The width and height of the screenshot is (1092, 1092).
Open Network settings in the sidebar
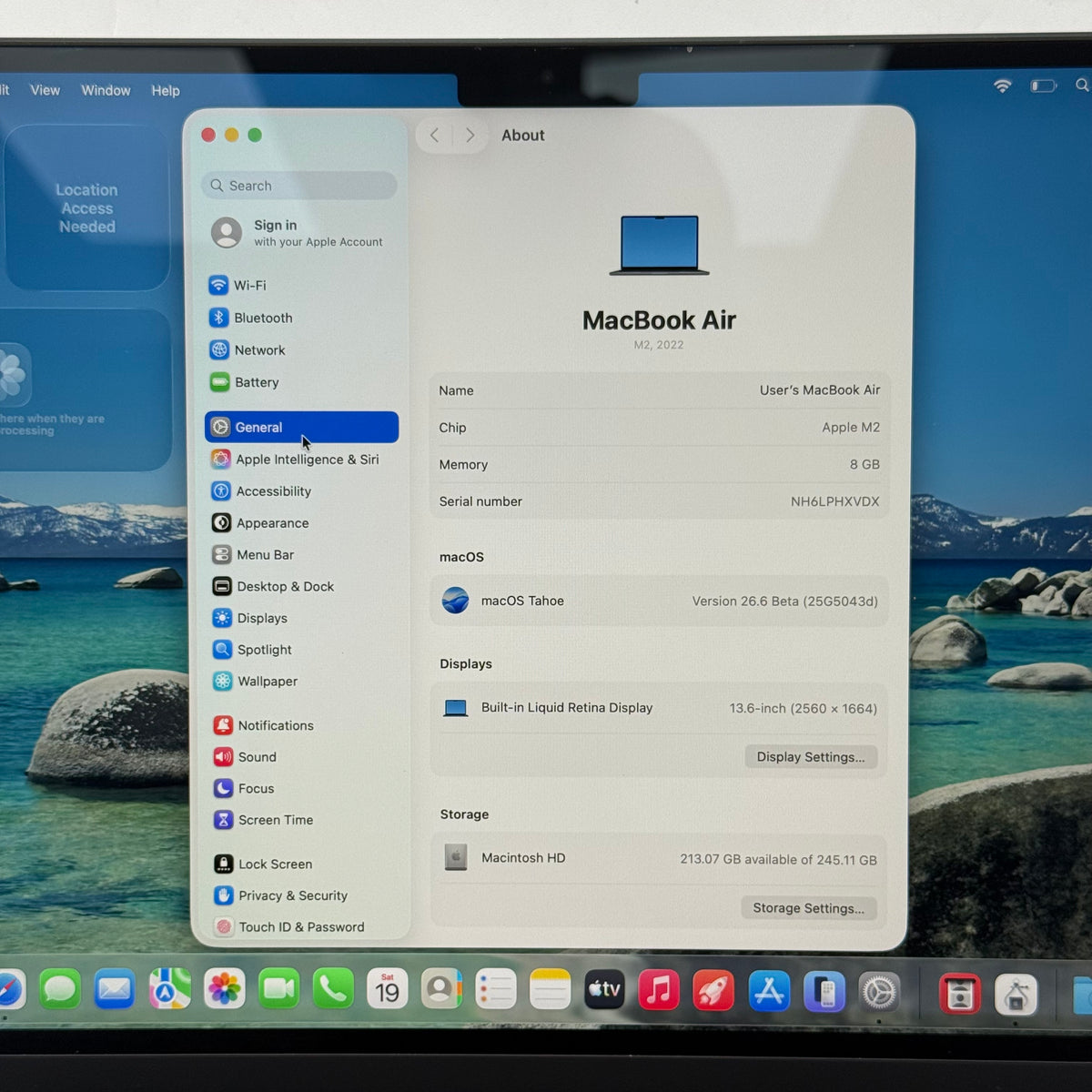pos(300,349)
